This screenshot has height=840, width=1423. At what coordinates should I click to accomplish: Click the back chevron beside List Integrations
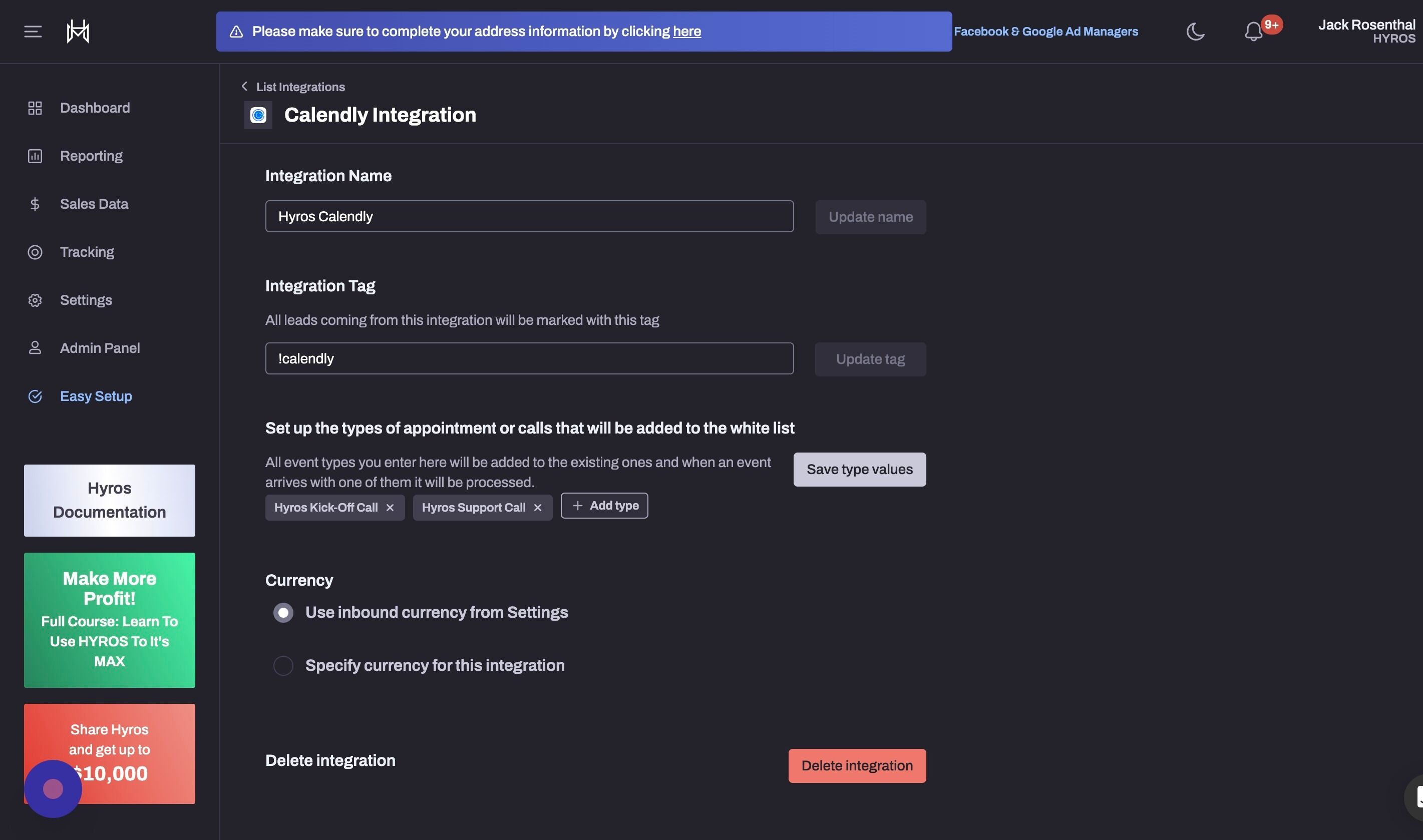click(x=244, y=86)
